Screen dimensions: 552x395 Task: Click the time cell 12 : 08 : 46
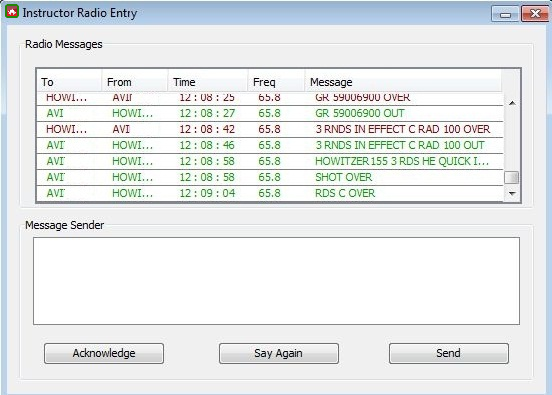point(207,145)
